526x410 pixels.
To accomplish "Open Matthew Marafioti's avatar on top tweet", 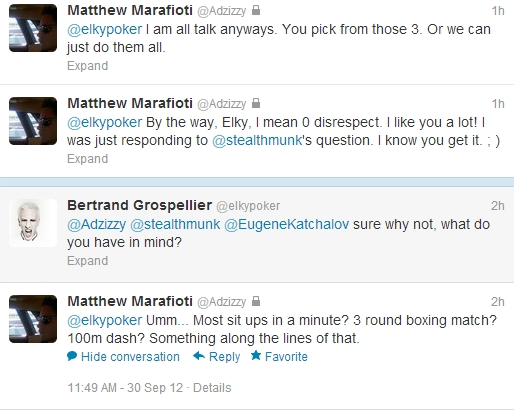I will 33,28.
